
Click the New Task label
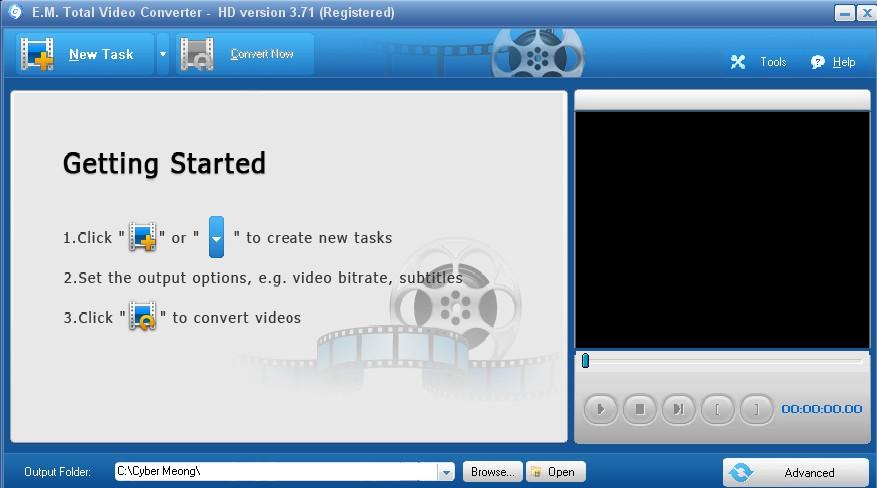point(101,54)
